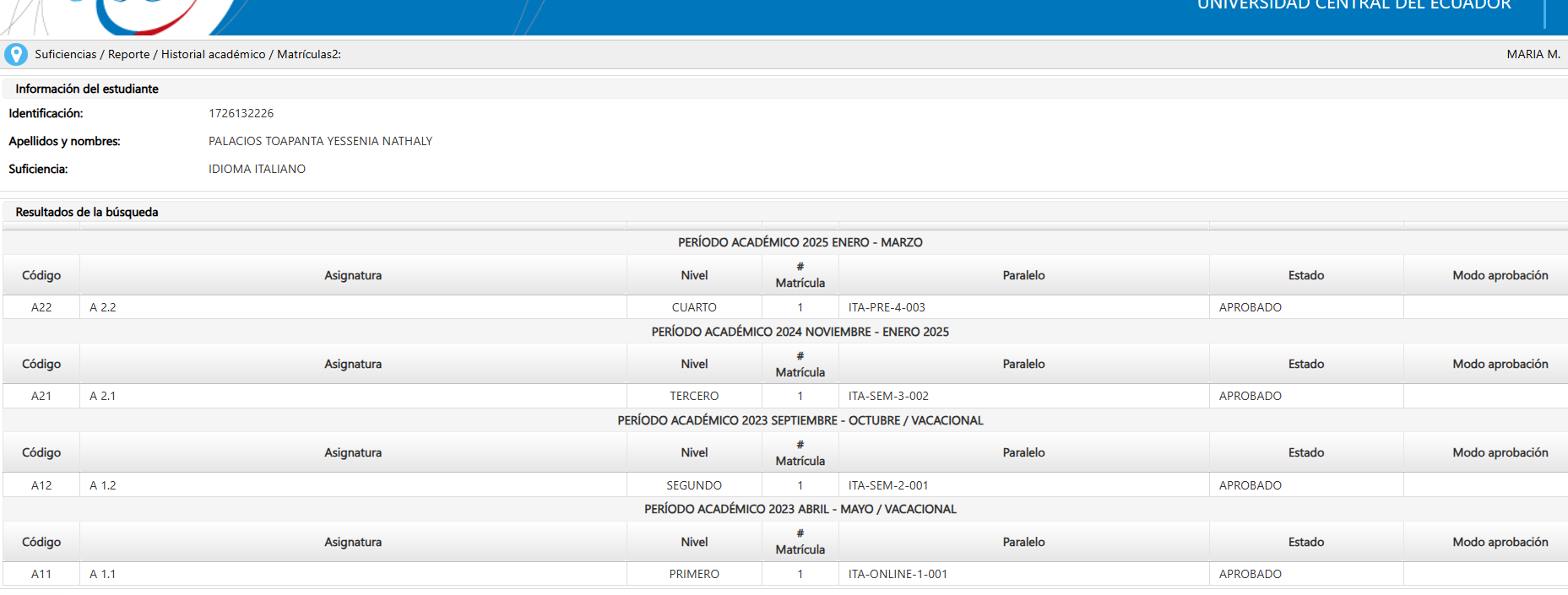Image resolution: width=1568 pixels, height=595 pixels.
Task: Select the ITA-ONLINE-1-001 parallel cell
Action: coord(1024,574)
